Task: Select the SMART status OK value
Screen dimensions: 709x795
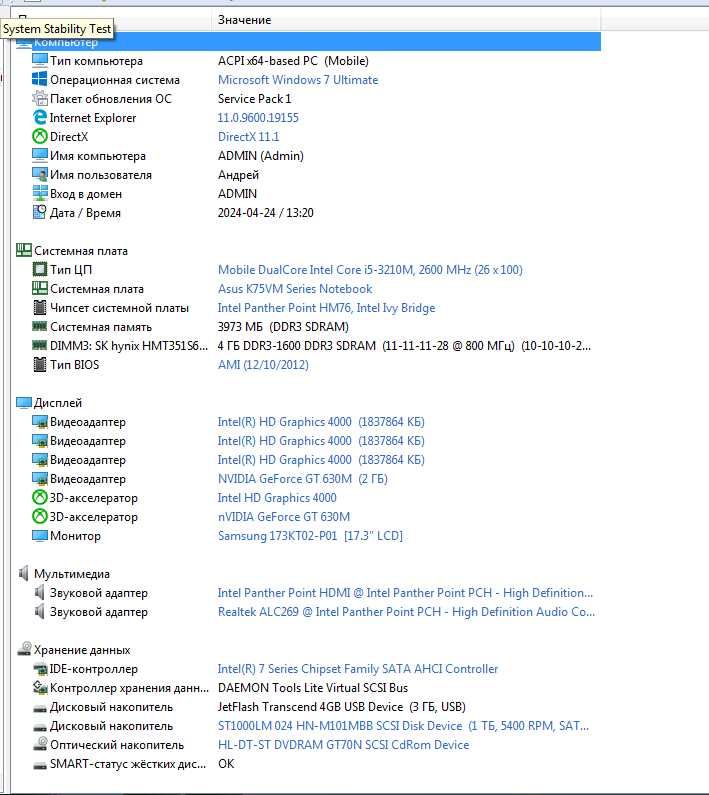Action: [x=226, y=764]
